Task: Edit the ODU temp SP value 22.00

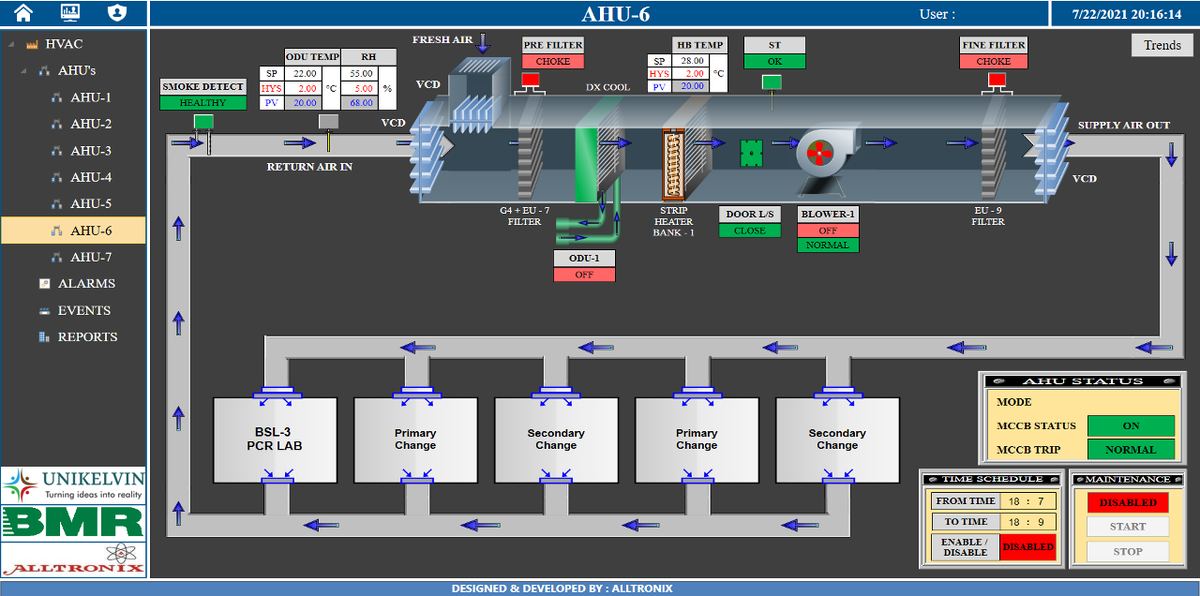Action: tap(303, 74)
